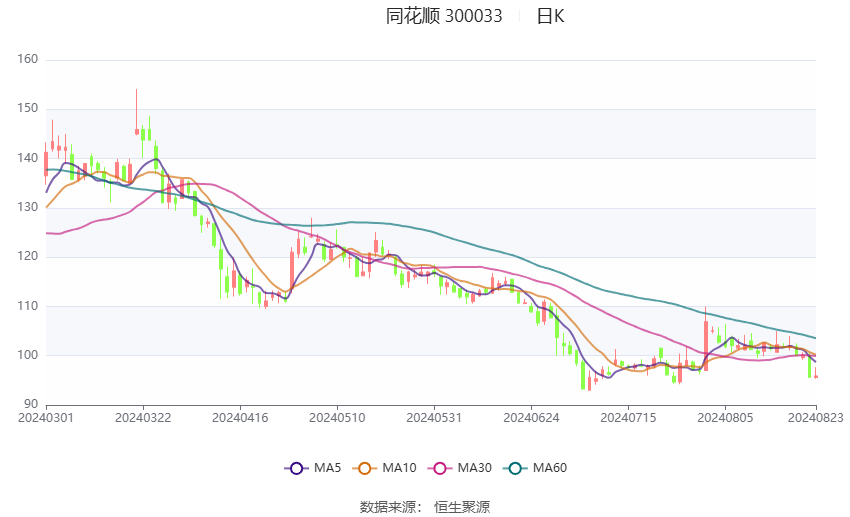Click the 160 y-axis value
The image size is (850, 517).
[x=28, y=59]
